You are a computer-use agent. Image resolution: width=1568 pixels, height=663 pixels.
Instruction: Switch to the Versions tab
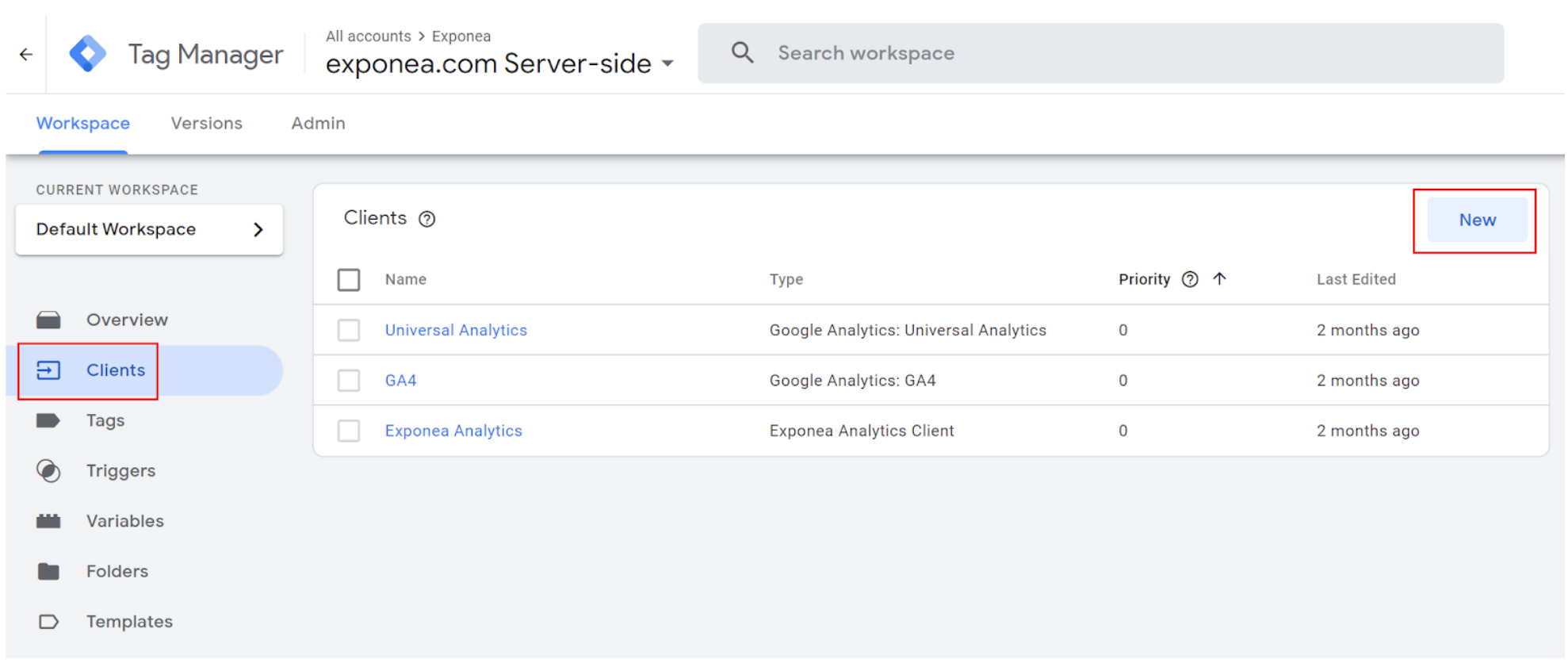207,124
